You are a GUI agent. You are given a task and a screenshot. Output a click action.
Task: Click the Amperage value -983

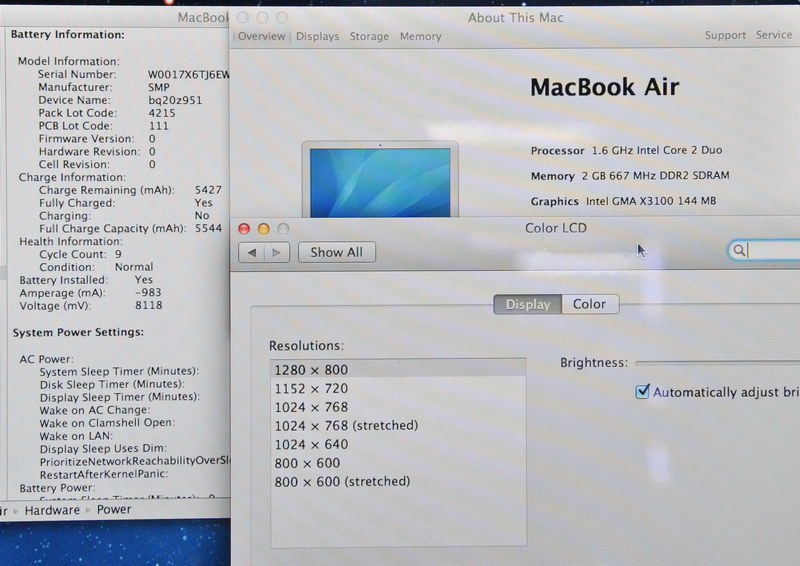coord(148,292)
